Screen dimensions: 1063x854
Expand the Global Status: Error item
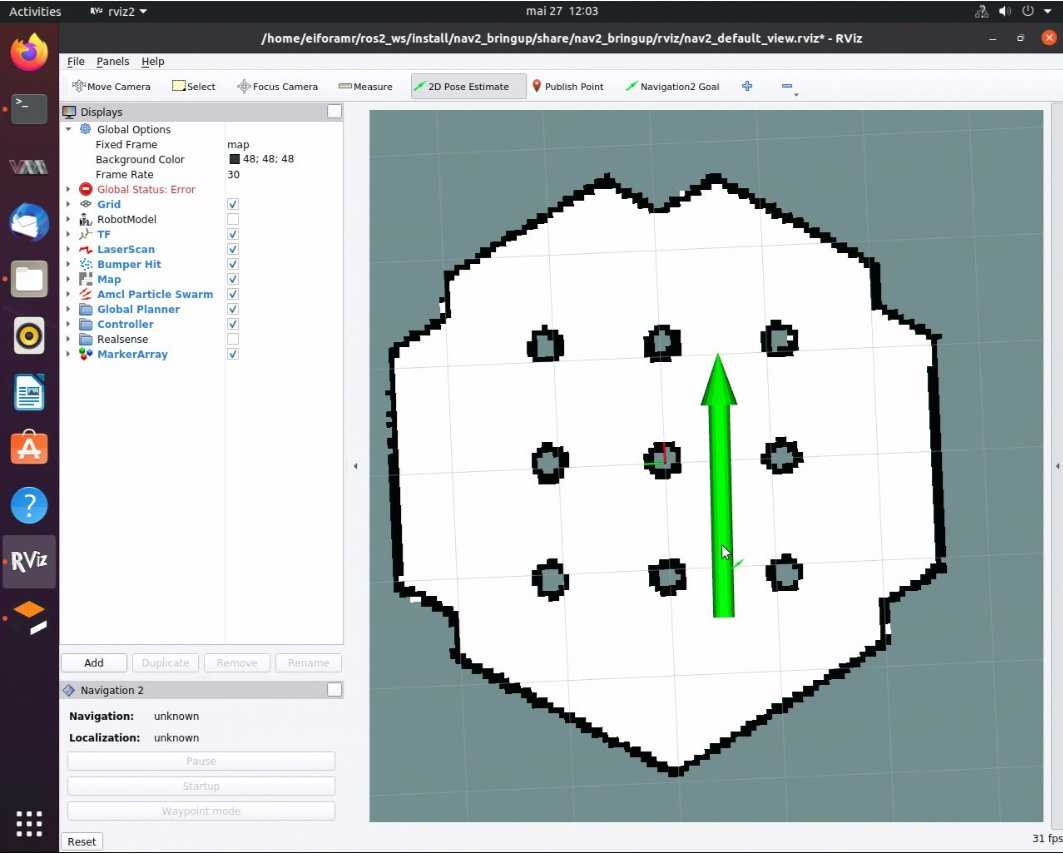[68, 189]
